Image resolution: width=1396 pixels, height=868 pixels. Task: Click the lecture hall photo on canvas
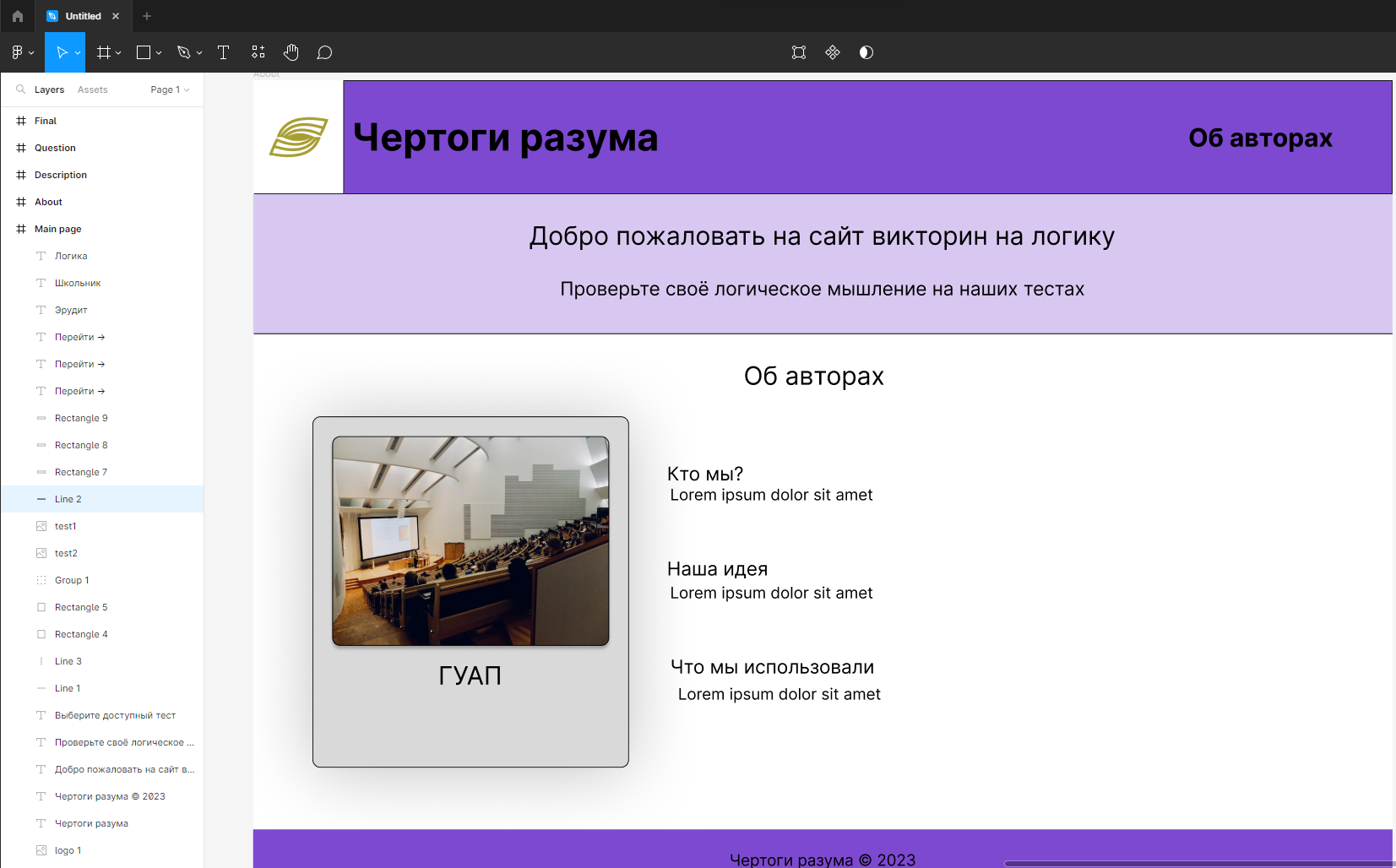coord(470,541)
